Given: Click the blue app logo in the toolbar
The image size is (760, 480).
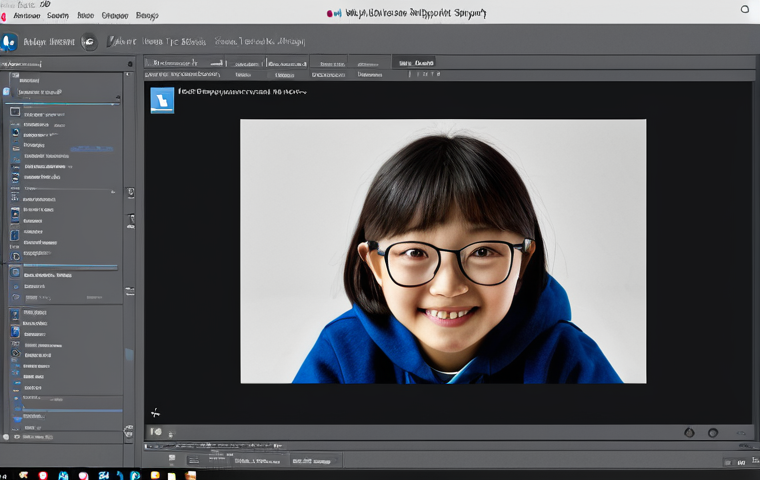Looking at the screenshot, I should 9,42.
